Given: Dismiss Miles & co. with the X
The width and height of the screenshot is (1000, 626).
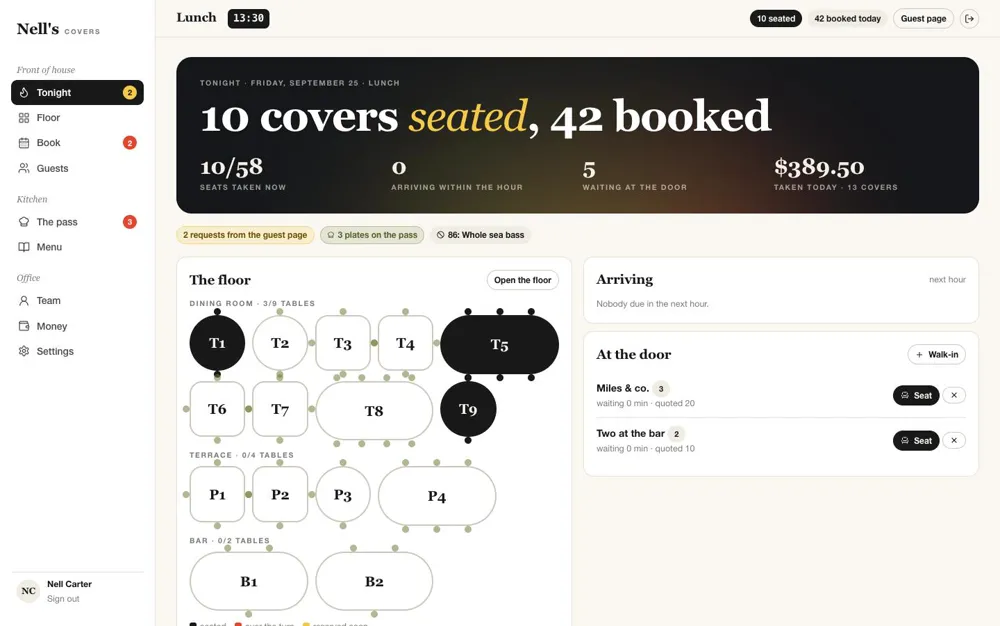Looking at the screenshot, I should click(954, 395).
